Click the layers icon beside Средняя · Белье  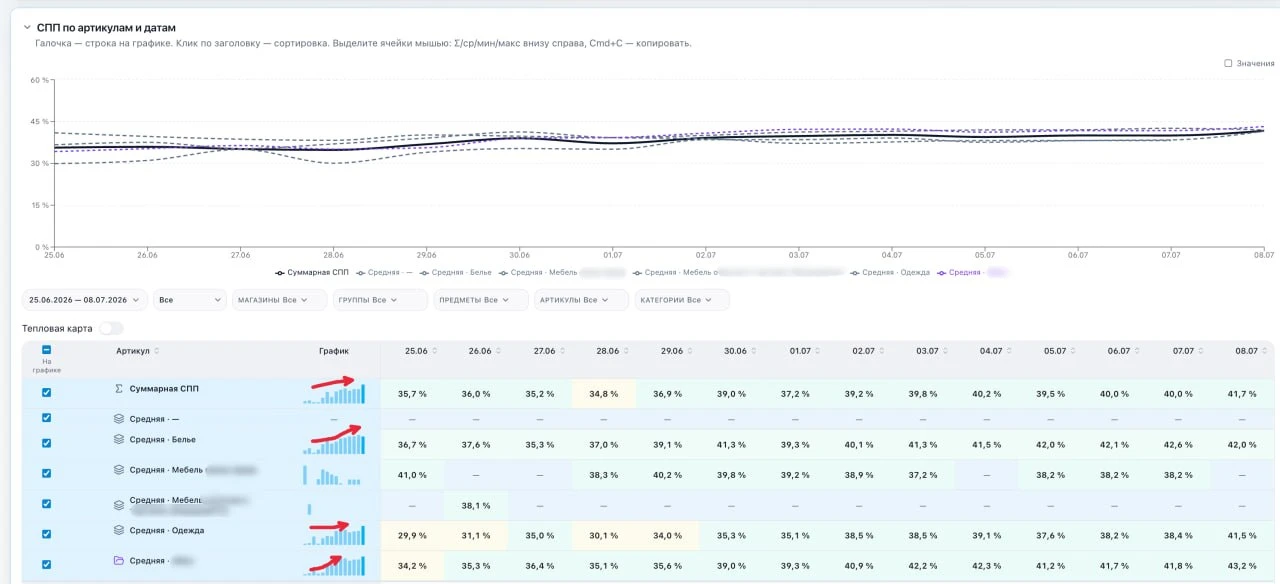click(x=118, y=439)
